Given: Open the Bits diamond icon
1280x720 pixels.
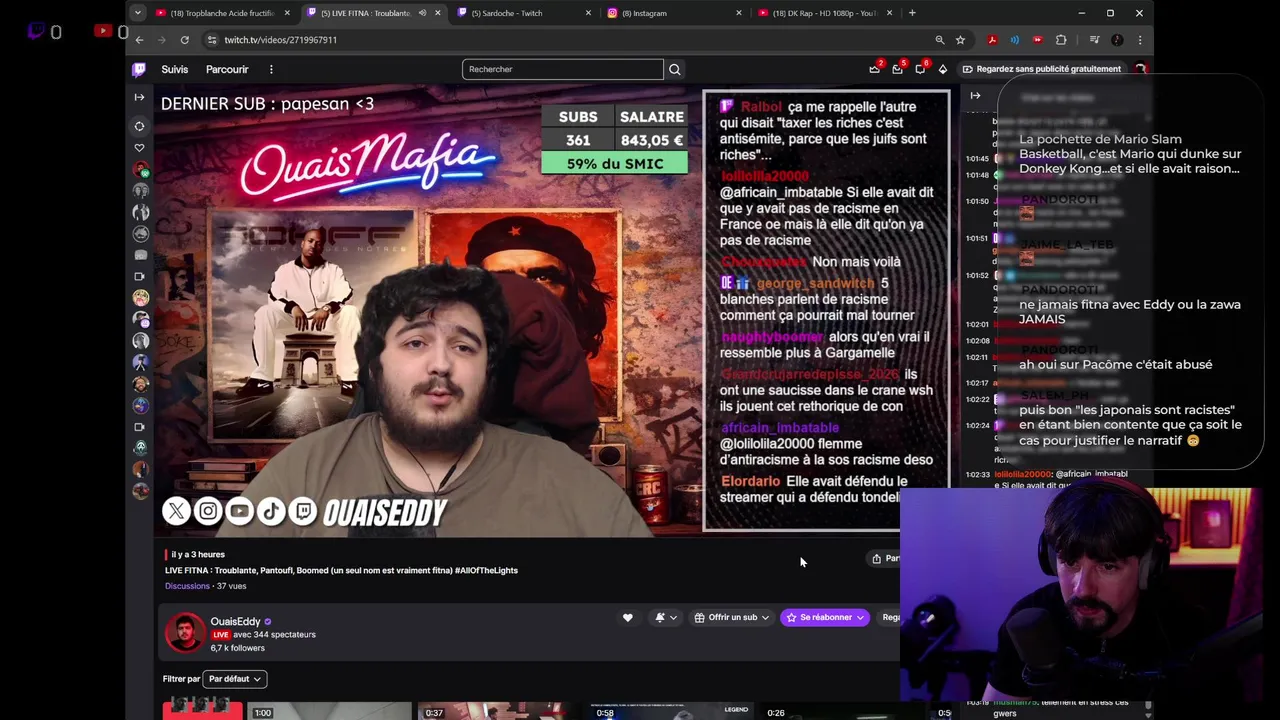Looking at the screenshot, I should pos(942,69).
